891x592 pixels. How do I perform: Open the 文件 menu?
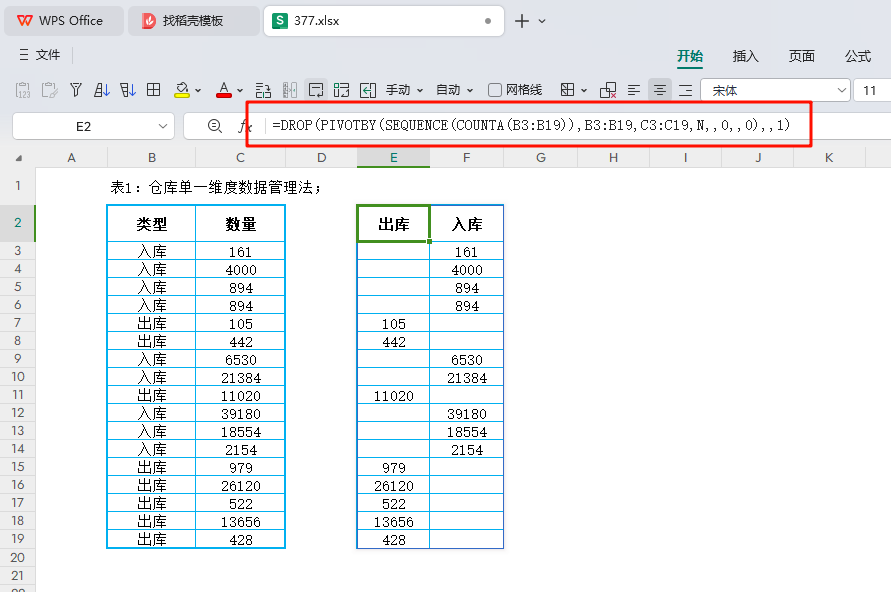tap(40, 55)
